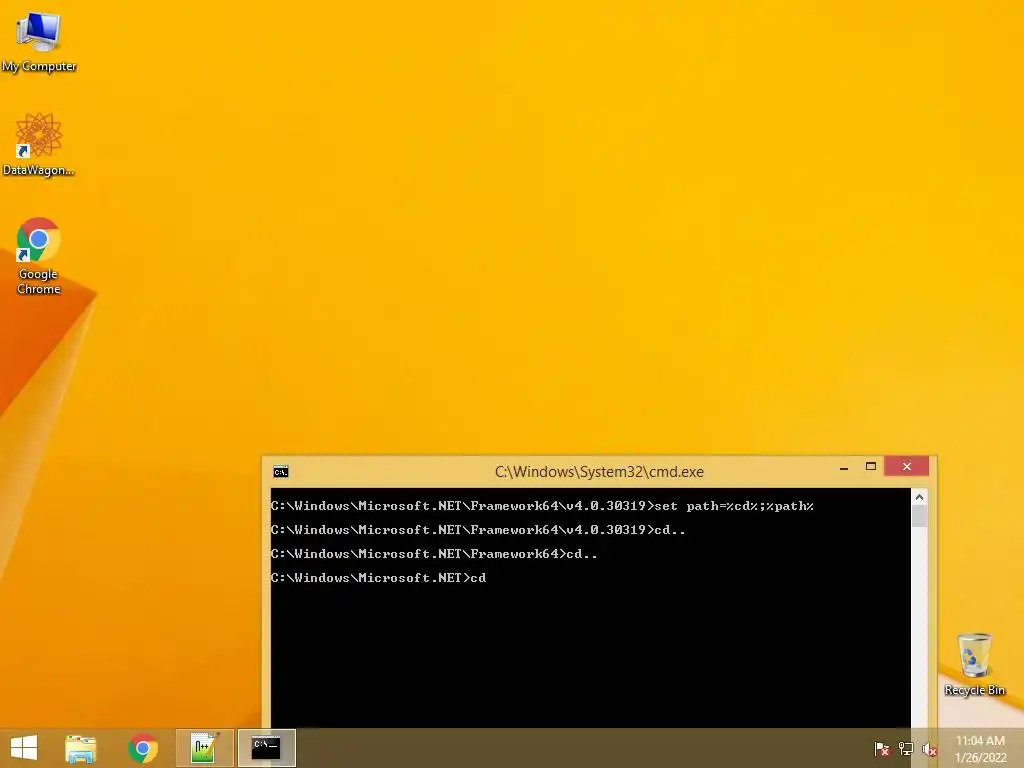Open the cmd window system menu icon

[x=281, y=472]
